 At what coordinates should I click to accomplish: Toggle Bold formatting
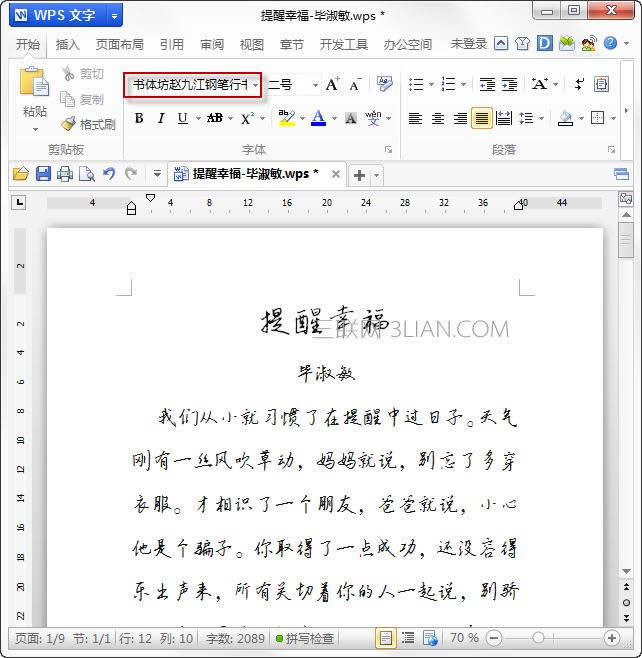click(139, 118)
